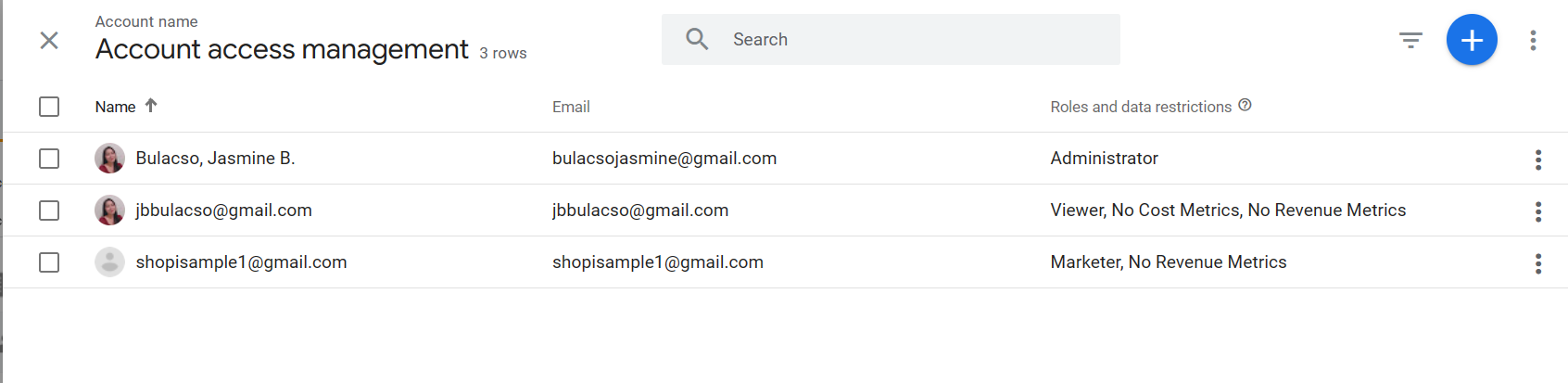Click the shopisample1 default avatar icon
The height and width of the screenshot is (383, 1568).
[109, 262]
